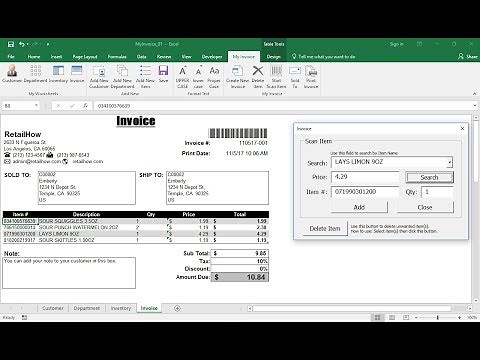
Task: Apply Proper Case text format
Action: click(214, 77)
